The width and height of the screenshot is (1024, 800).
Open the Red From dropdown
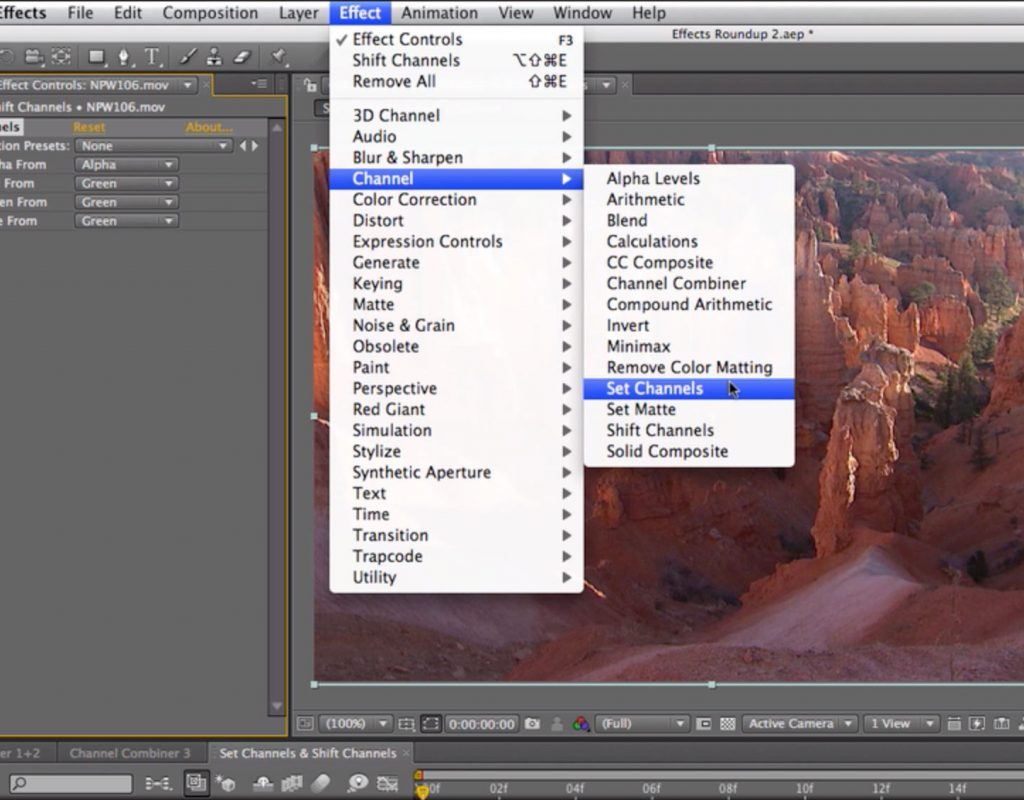tap(127, 184)
